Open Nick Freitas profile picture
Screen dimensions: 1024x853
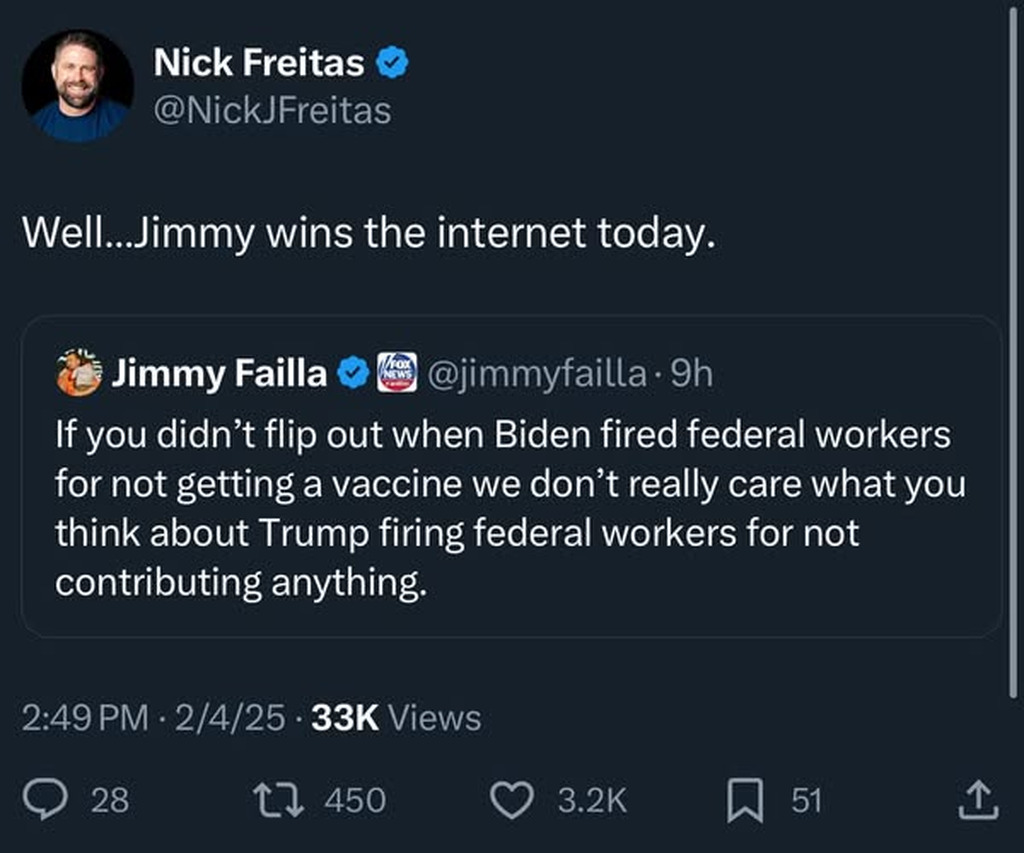tap(78, 85)
